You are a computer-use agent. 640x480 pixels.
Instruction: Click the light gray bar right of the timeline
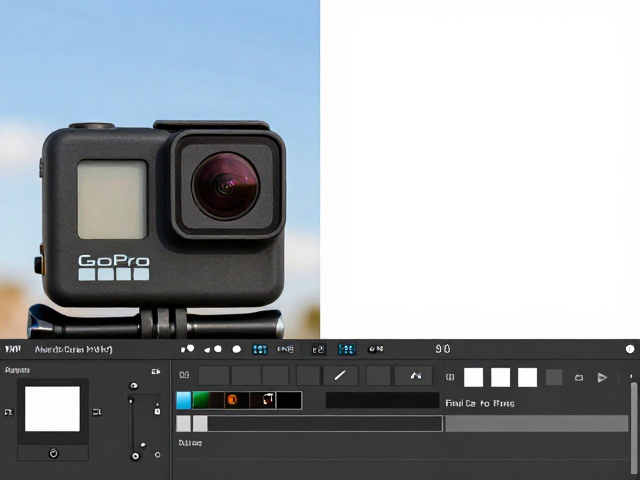536,424
